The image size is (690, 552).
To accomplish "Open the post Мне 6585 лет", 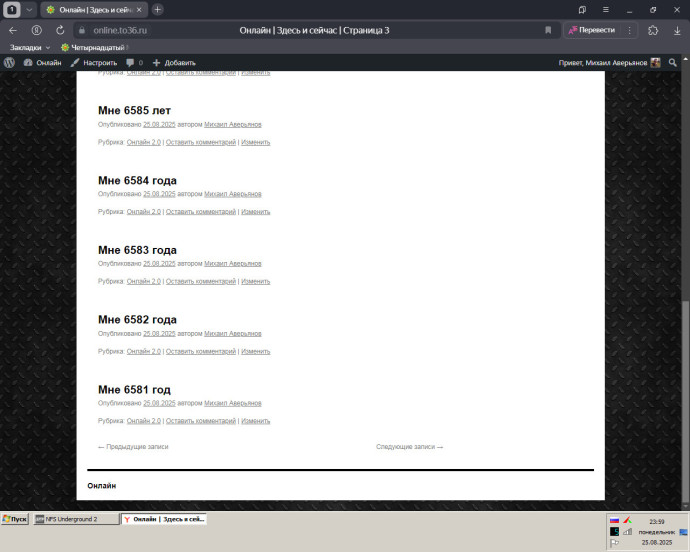I will [x=134, y=110].
